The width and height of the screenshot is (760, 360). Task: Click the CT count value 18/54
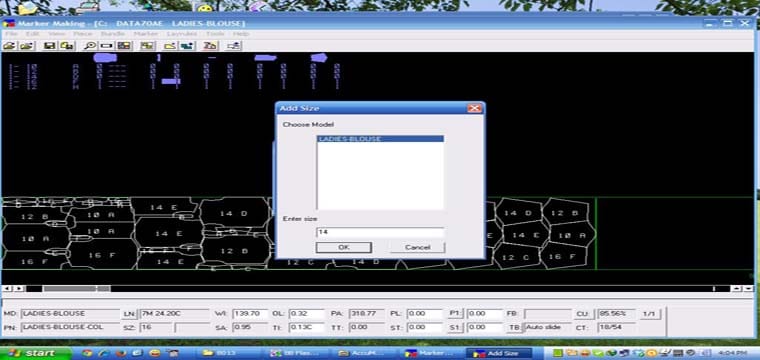616,328
